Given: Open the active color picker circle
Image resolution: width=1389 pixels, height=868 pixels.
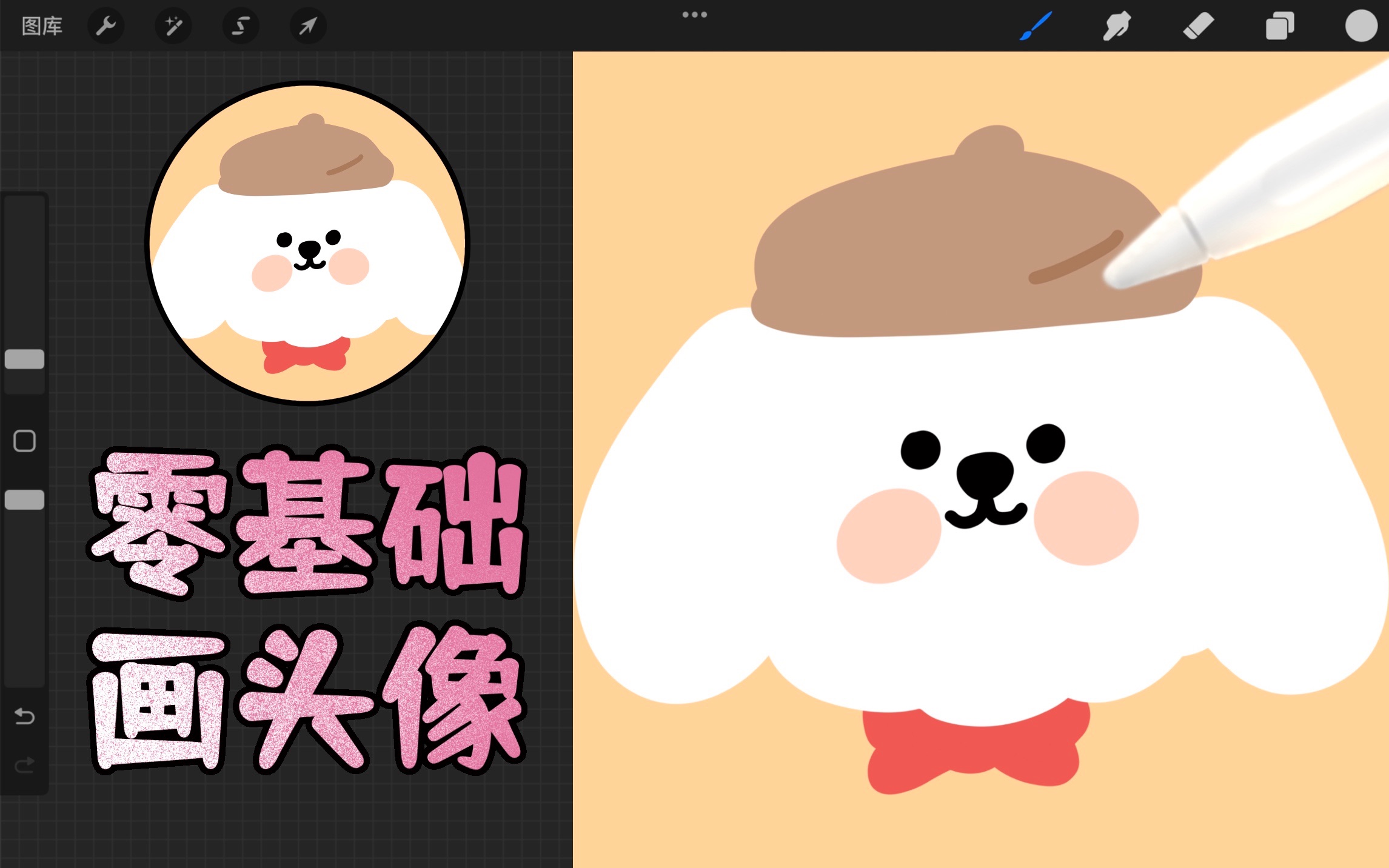Looking at the screenshot, I should (1361, 26).
